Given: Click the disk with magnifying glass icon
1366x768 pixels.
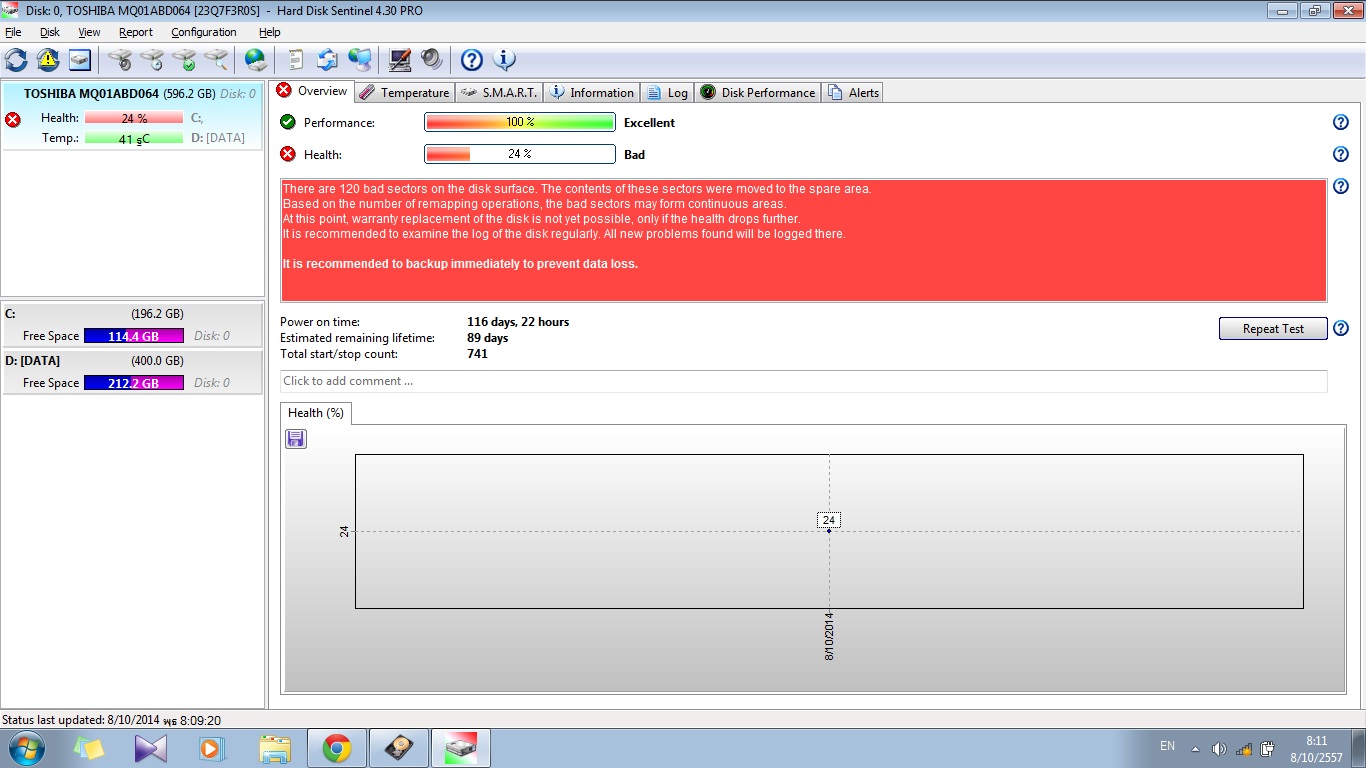Looking at the screenshot, I should (216, 60).
